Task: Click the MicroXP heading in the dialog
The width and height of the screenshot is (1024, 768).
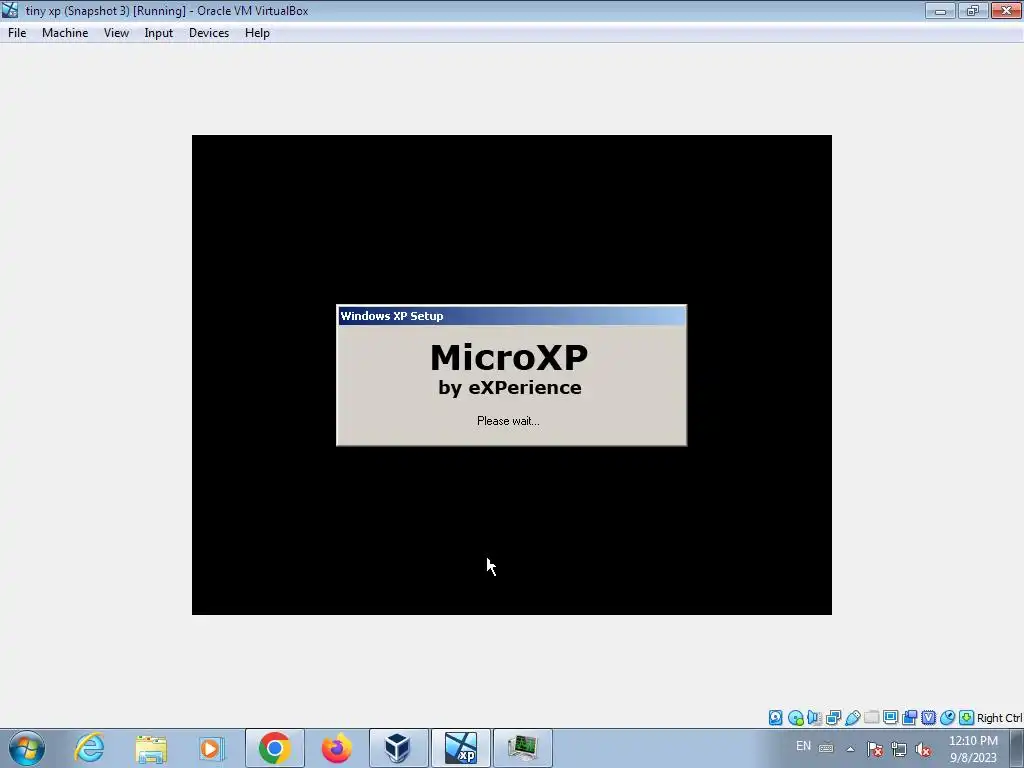Action: [509, 357]
